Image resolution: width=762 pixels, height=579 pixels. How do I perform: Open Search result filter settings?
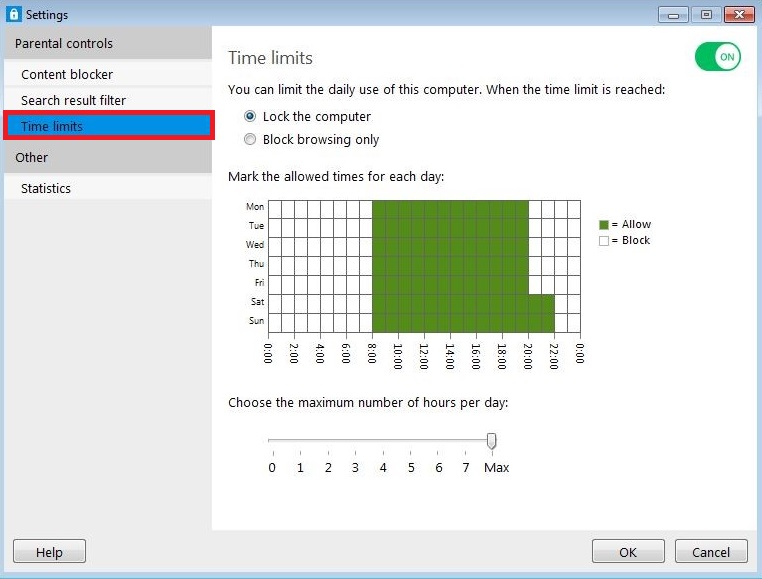coord(73,100)
